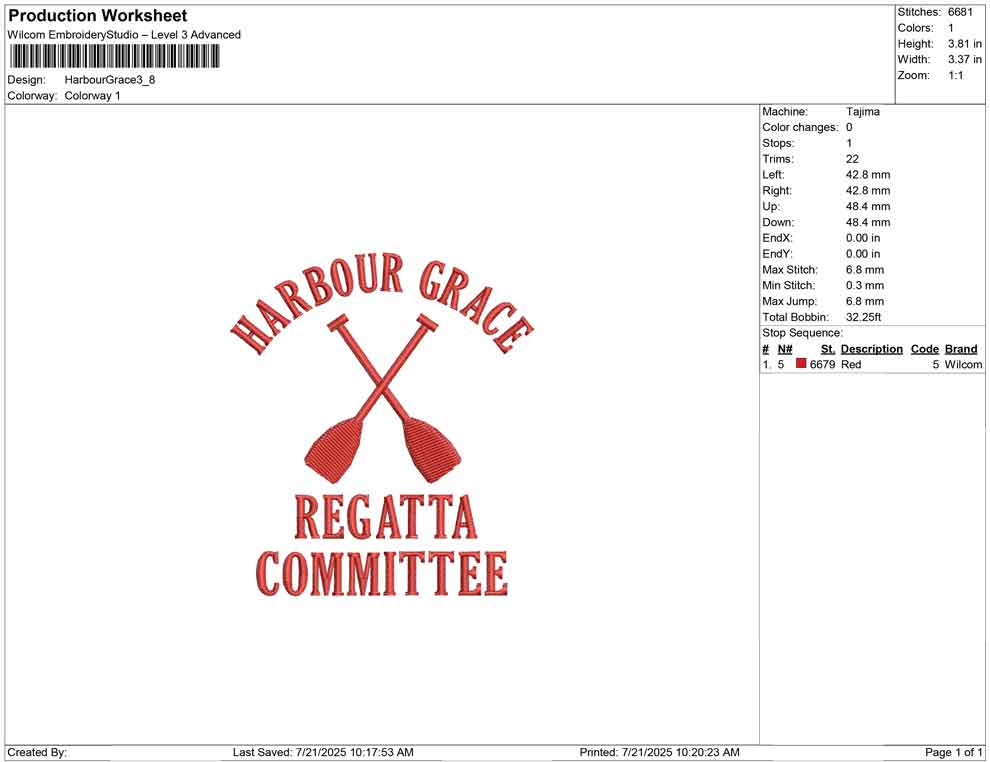The height and width of the screenshot is (762, 990).
Task: Click the Max Stitch value '6.8 mm'
Action: [x=865, y=270]
